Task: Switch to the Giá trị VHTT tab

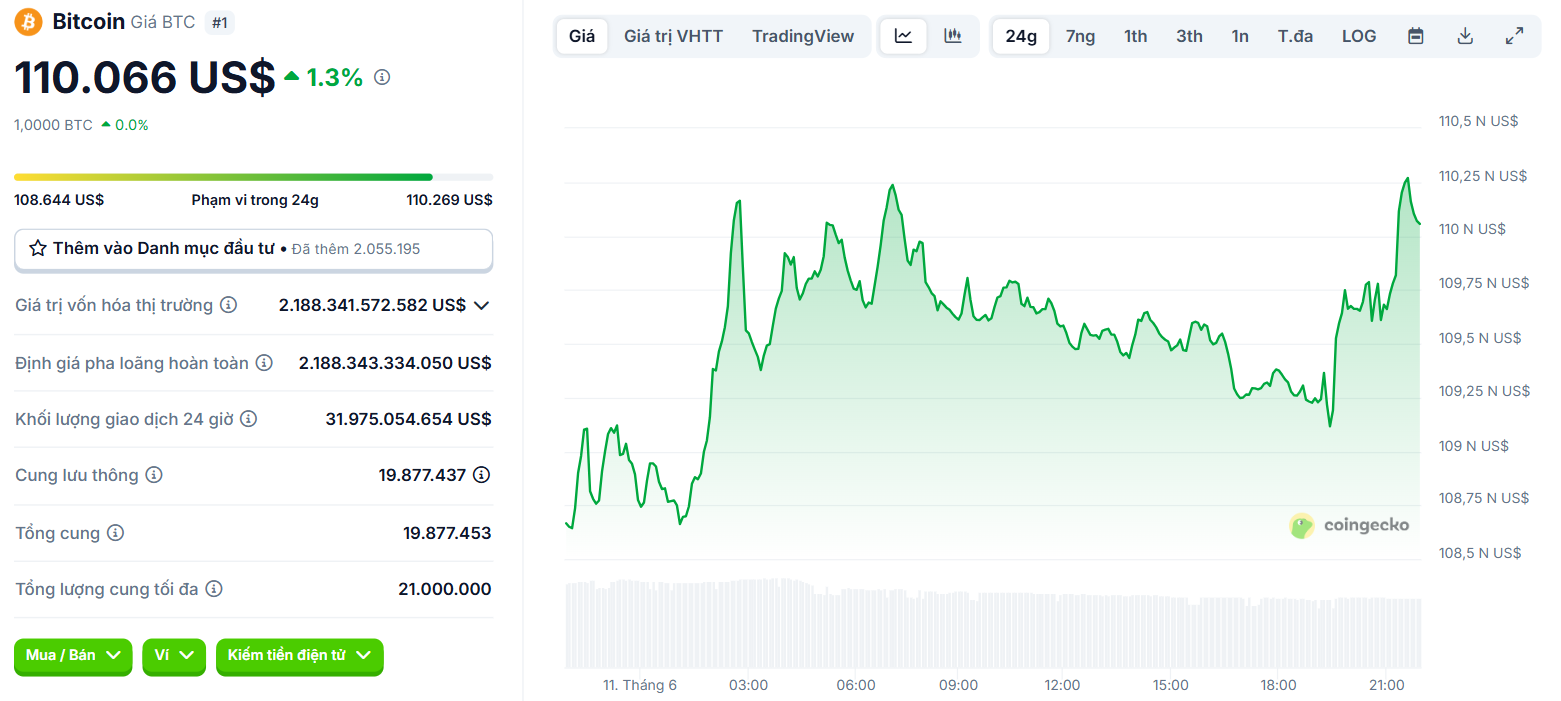Action: coord(673,36)
